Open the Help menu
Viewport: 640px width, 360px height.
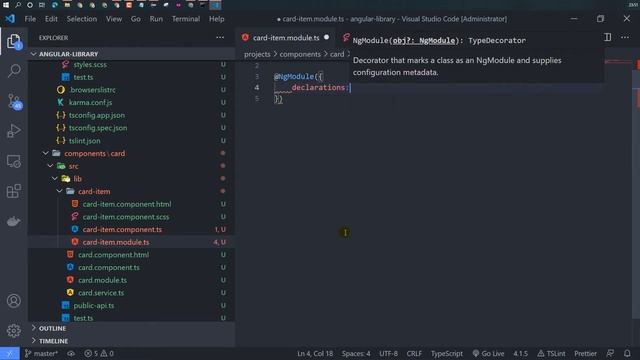[216, 19]
